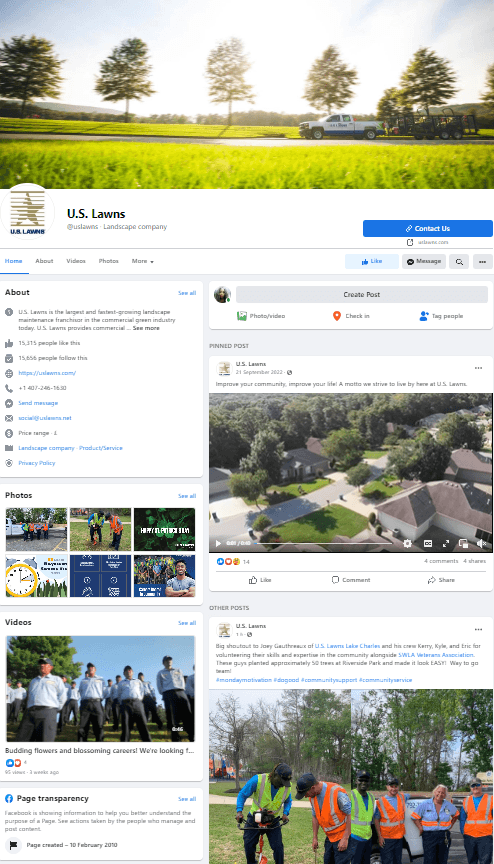Image resolution: width=494 pixels, height=864 pixels.
Task: Open the Photos tab
Action: click(108, 261)
